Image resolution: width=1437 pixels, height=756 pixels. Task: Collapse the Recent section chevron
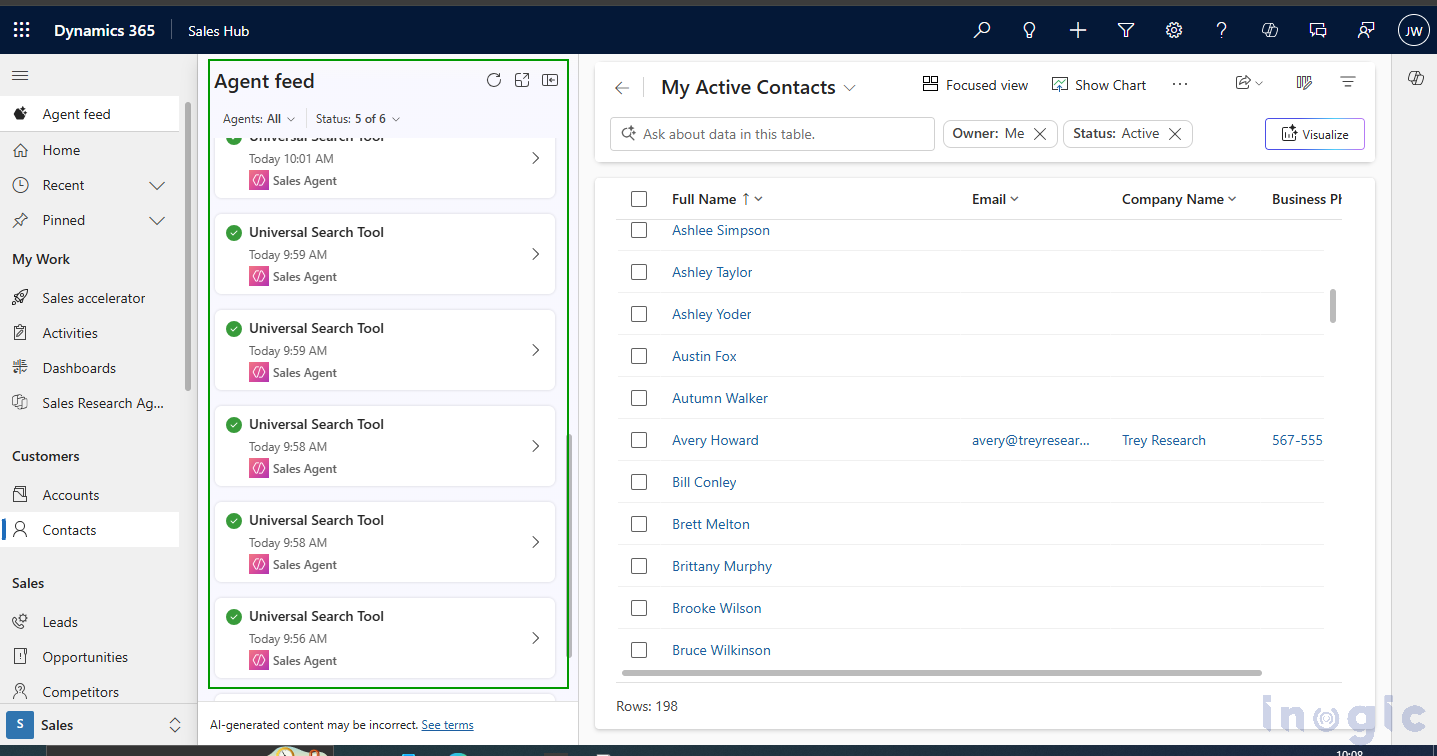coord(156,184)
